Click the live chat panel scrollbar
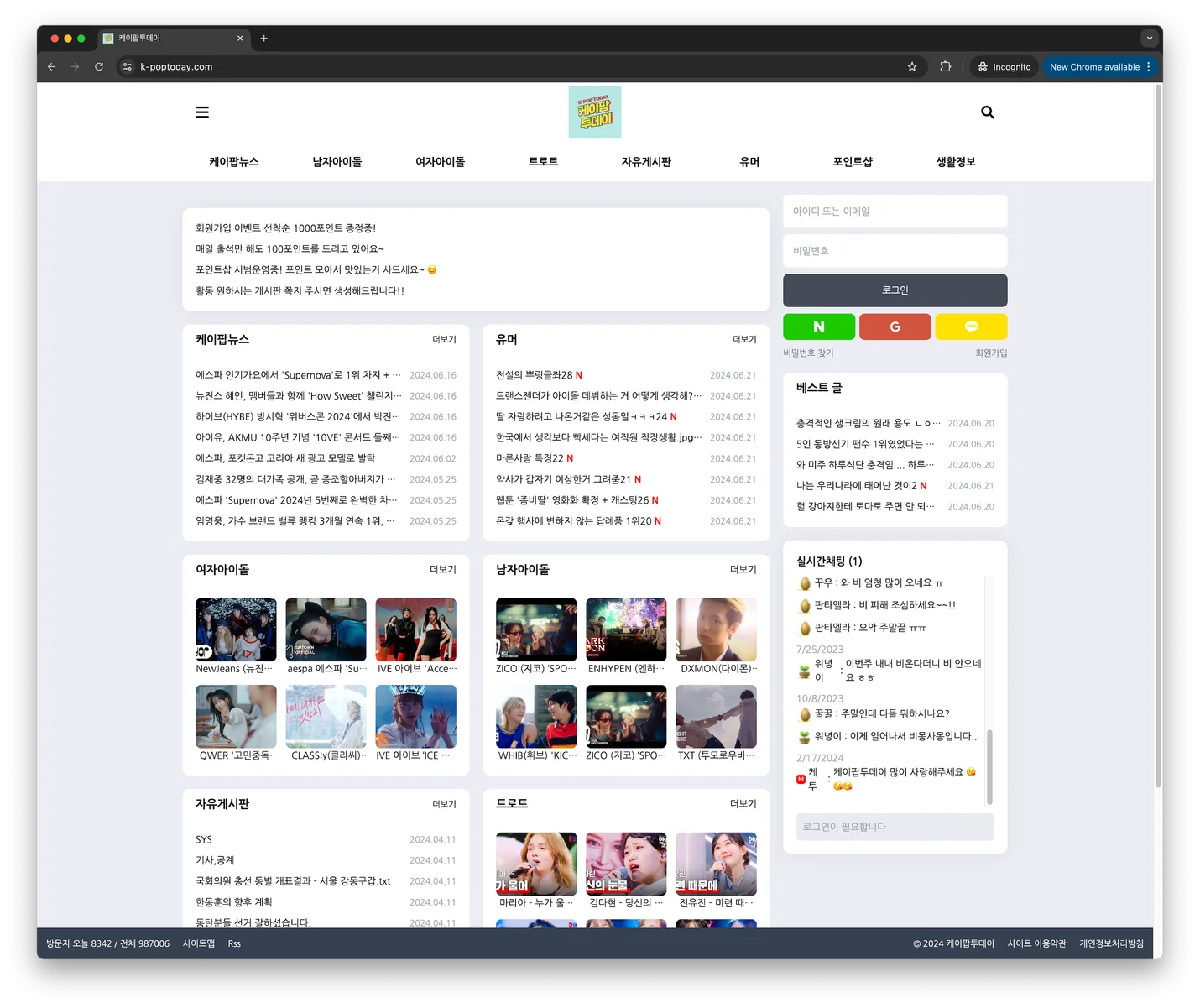This screenshot has width=1200, height=1008. pos(990,767)
